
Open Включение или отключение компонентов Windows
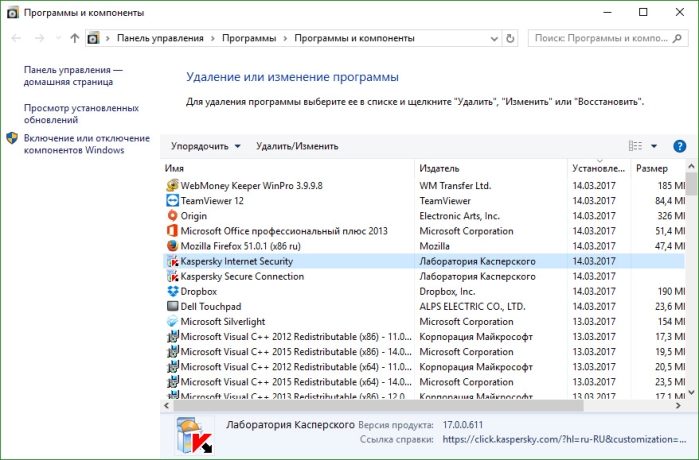point(87,144)
